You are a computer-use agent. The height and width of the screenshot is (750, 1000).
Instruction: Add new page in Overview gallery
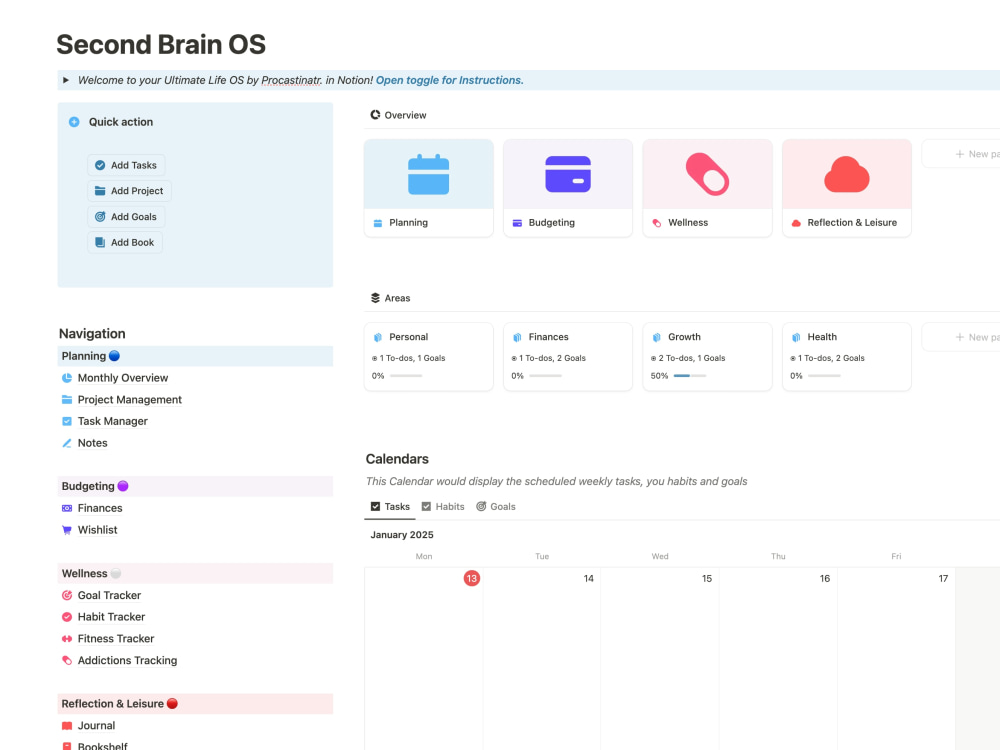pyautogui.click(x=963, y=154)
